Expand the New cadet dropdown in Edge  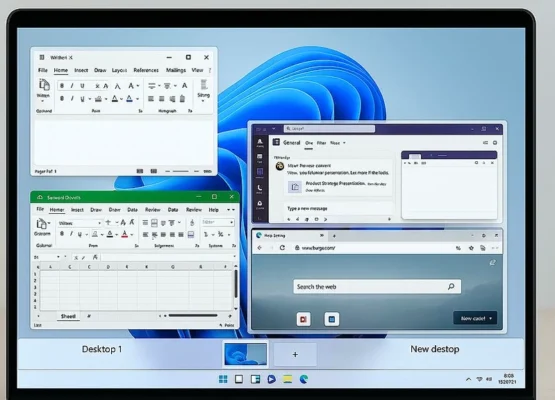pyautogui.click(x=491, y=318)
